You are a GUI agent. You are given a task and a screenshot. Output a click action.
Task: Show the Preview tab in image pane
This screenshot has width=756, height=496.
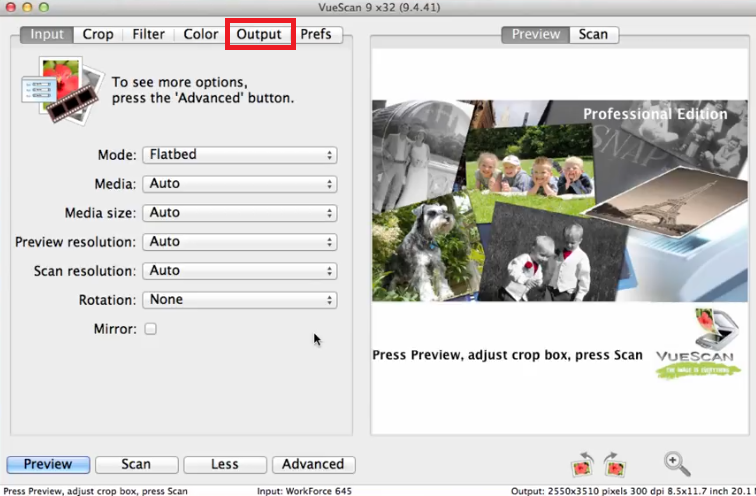[x=536, y=34]
